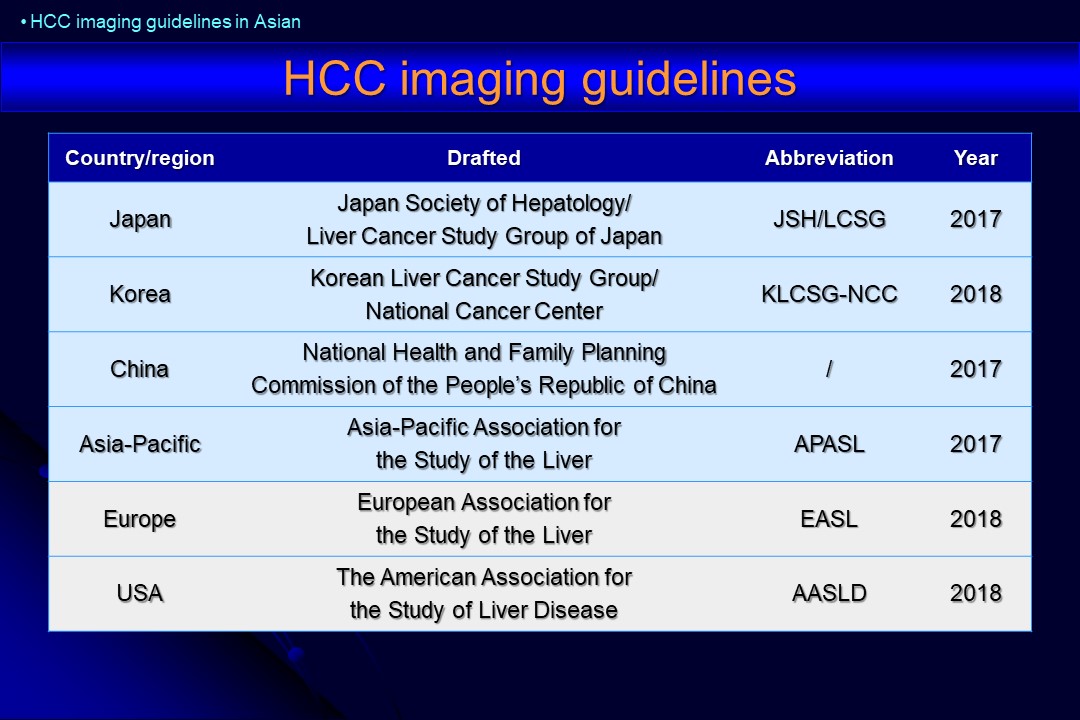1080x720 pixels.
Task: Select the 'China' country cell
Action: pos(140,369)
